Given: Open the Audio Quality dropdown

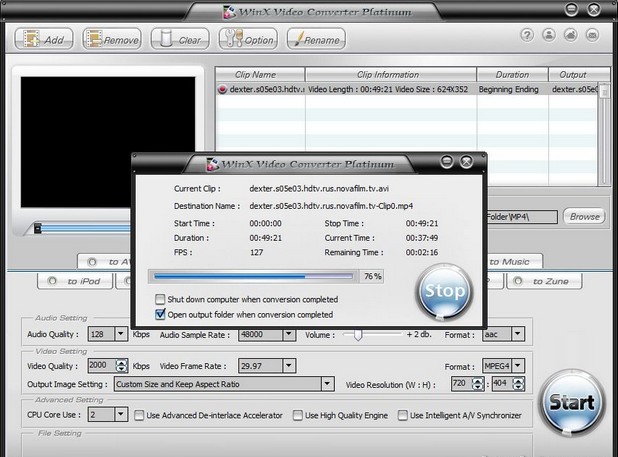Looking at the screenshot, I should (121, 334).
